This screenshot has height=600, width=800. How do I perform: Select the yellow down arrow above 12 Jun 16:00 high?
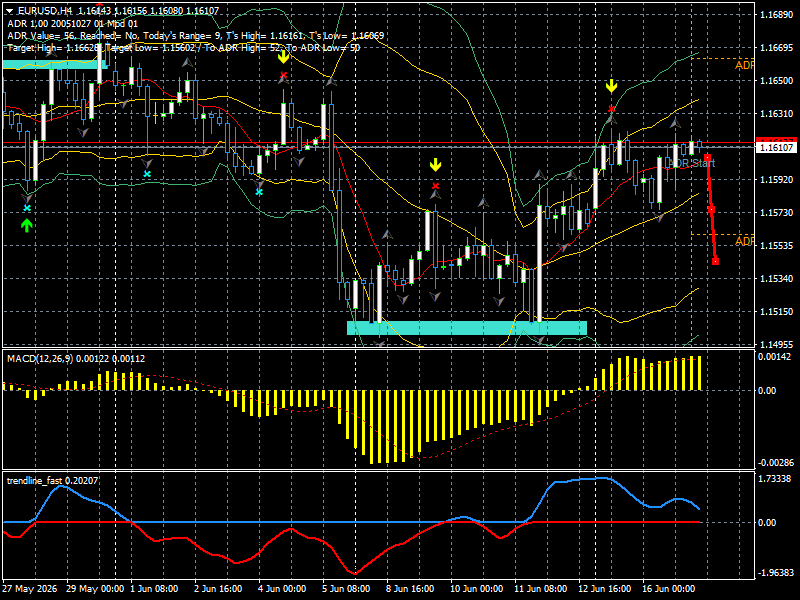611,86
